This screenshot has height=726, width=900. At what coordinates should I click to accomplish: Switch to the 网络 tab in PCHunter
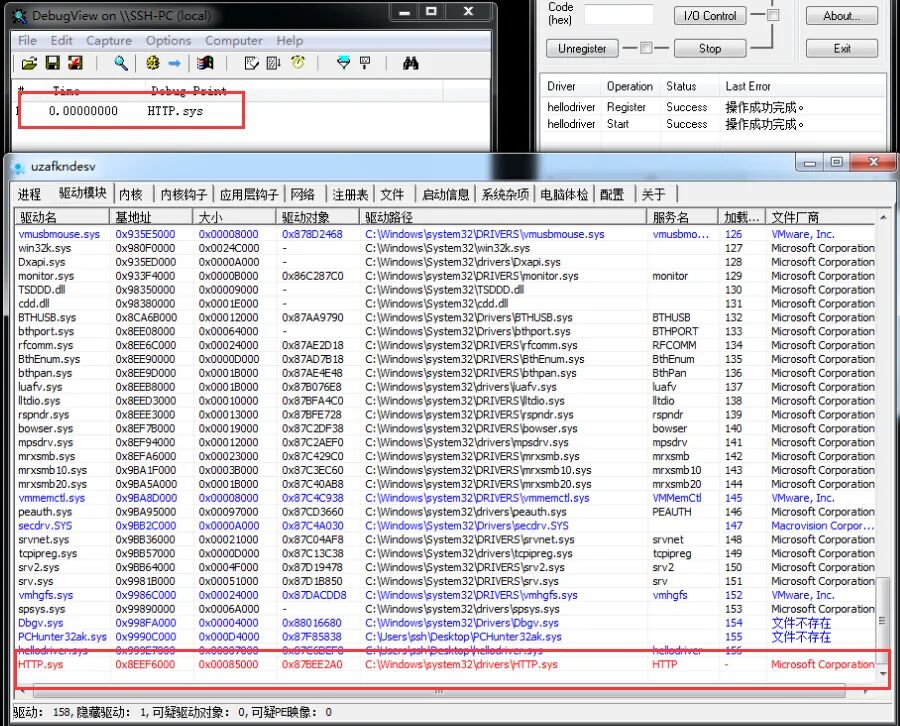303,193
